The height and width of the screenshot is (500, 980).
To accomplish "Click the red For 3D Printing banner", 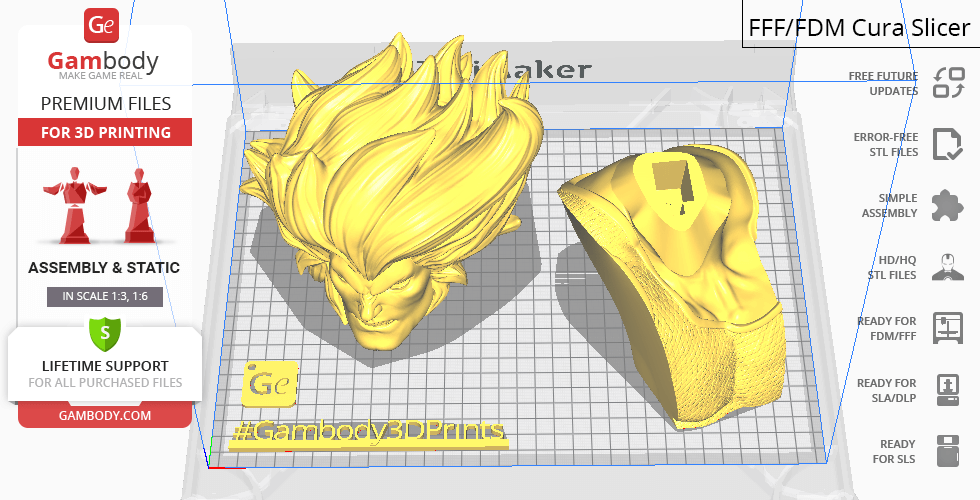I will pos(104,133).
